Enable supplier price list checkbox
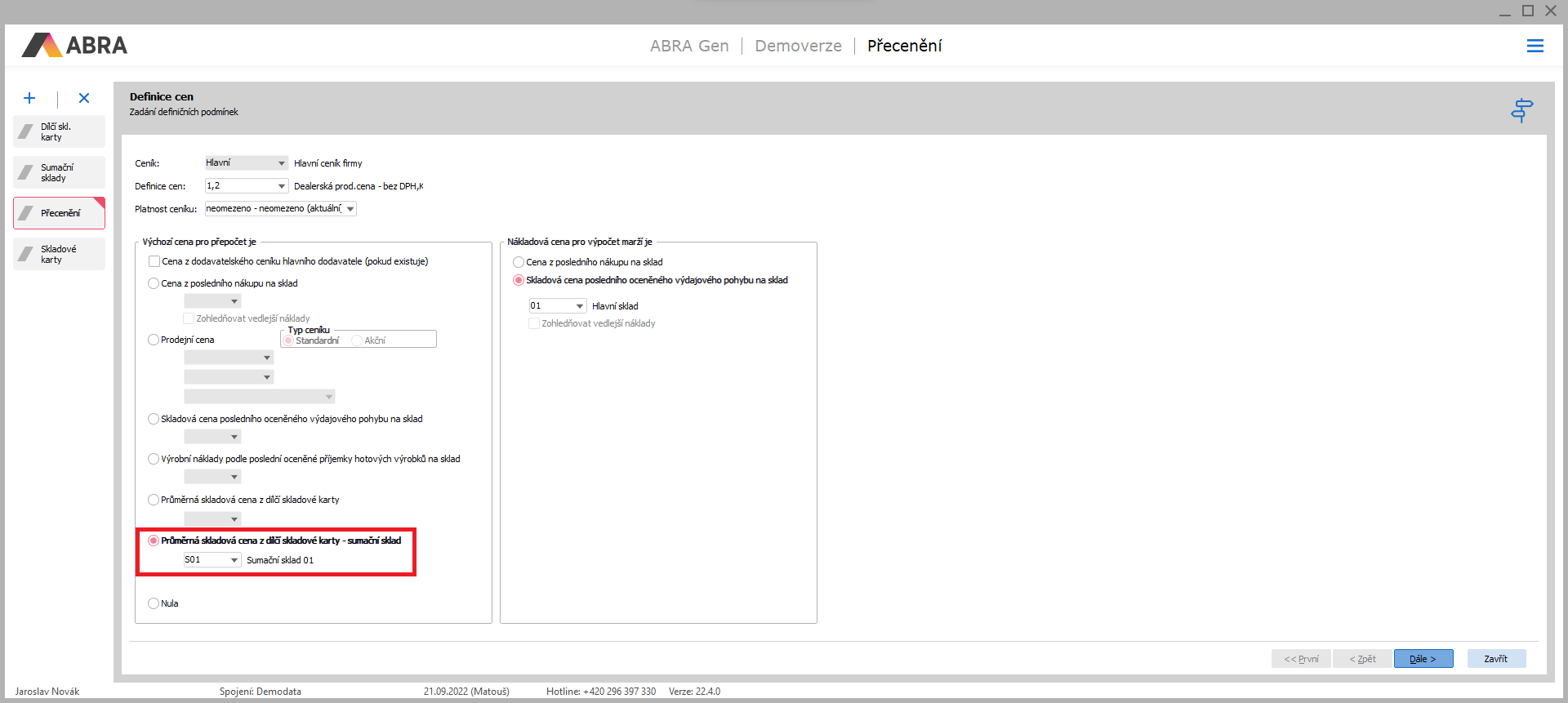The image size is (1568, 703). click(154, 262)
